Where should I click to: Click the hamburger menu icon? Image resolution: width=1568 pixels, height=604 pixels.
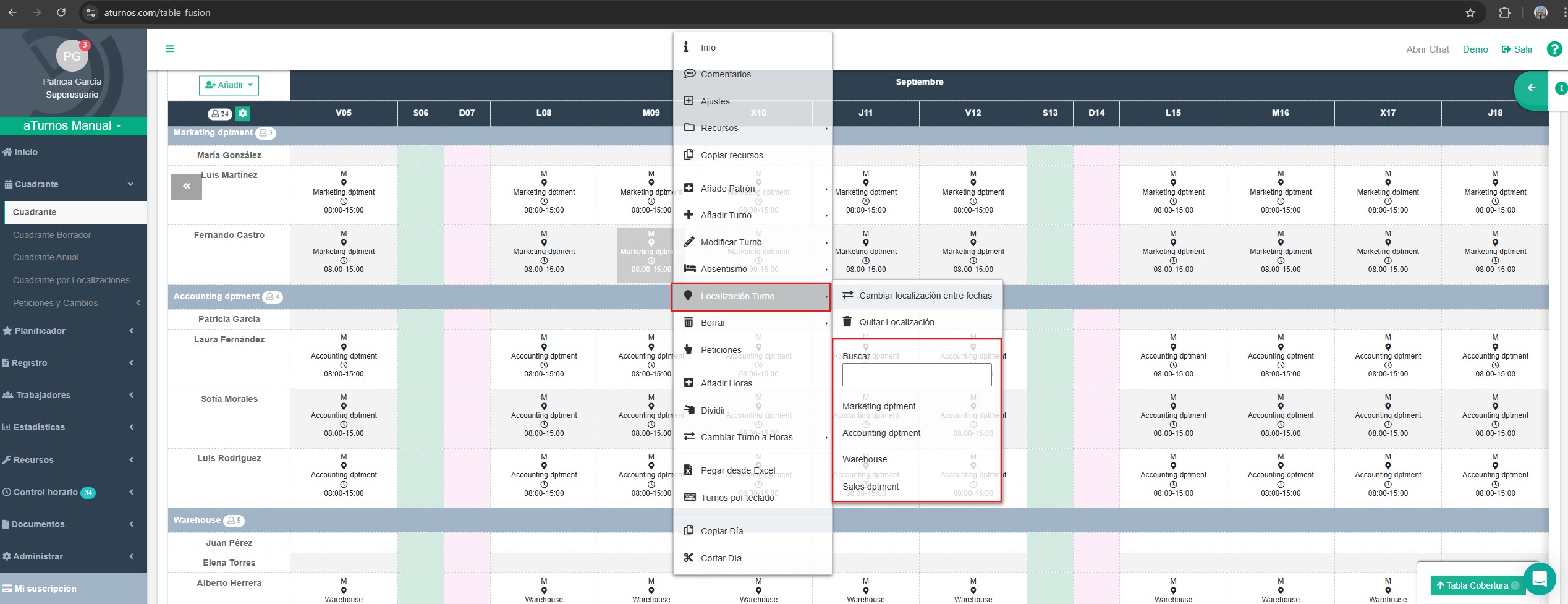[x=170, y=49]
